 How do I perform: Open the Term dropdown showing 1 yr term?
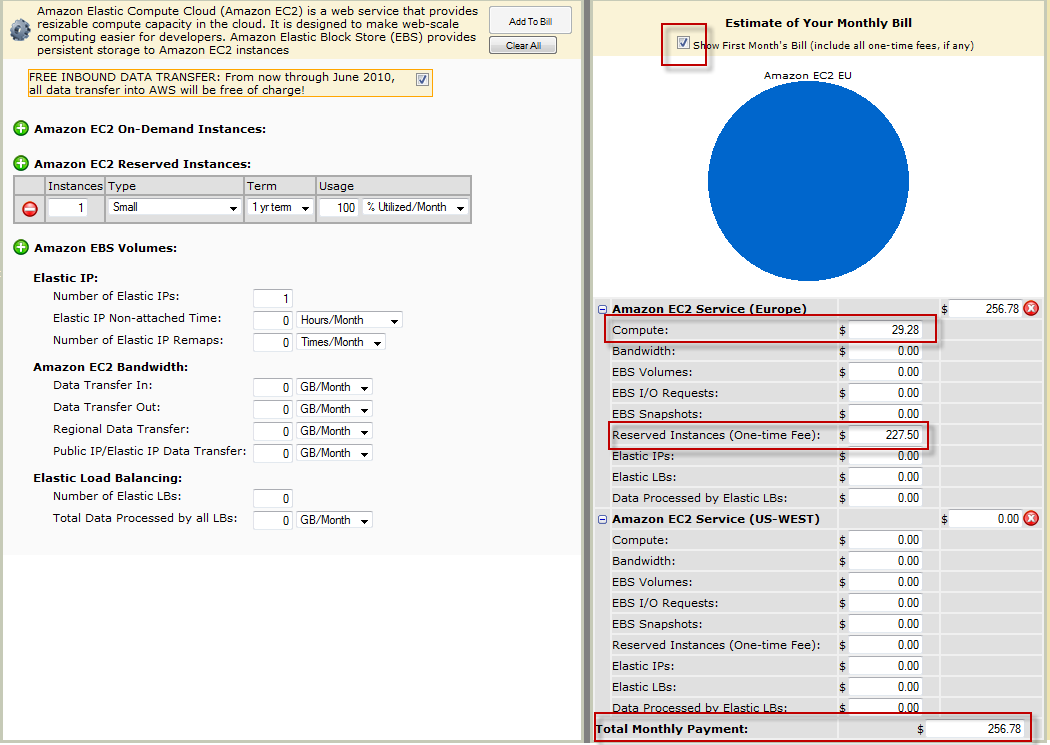(x=280, y=208)
